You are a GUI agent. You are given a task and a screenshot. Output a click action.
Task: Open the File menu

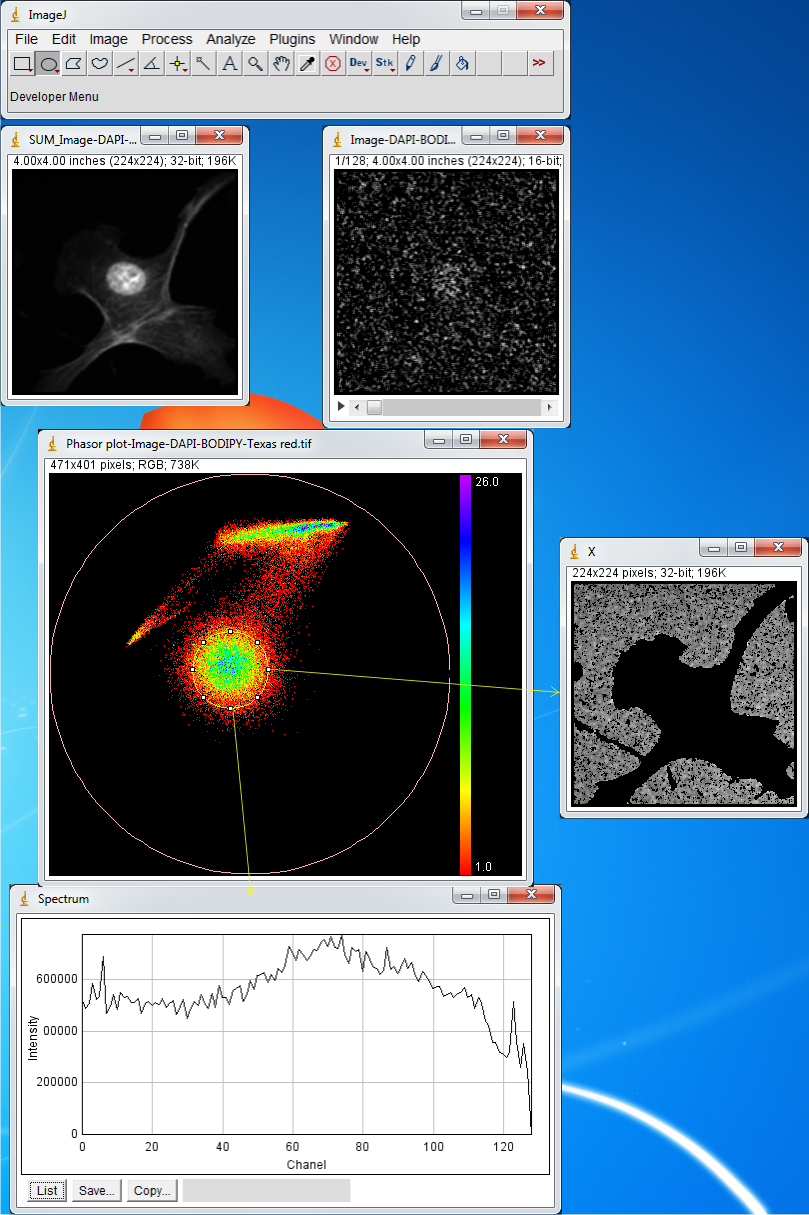(x=26, y=39)
